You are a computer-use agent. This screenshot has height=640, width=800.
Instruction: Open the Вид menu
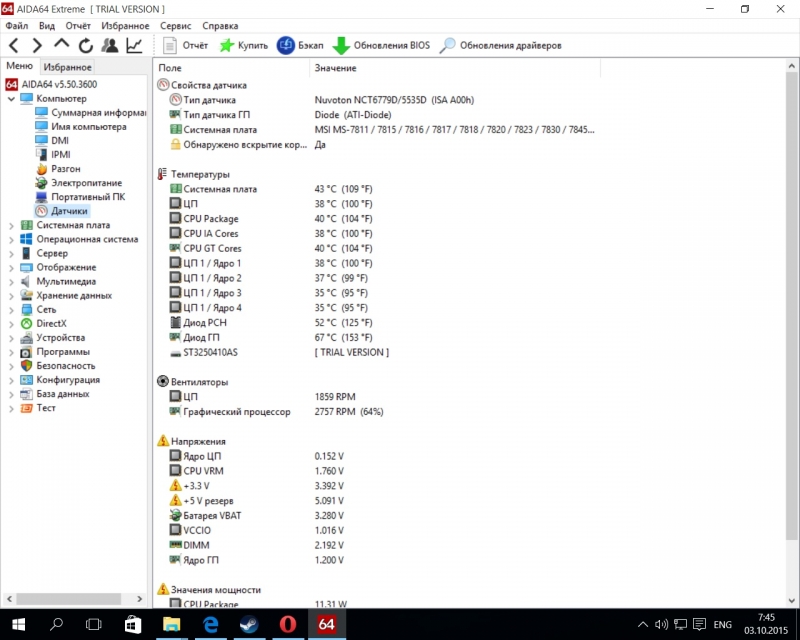pyautogui.click(x=47, y=26)
